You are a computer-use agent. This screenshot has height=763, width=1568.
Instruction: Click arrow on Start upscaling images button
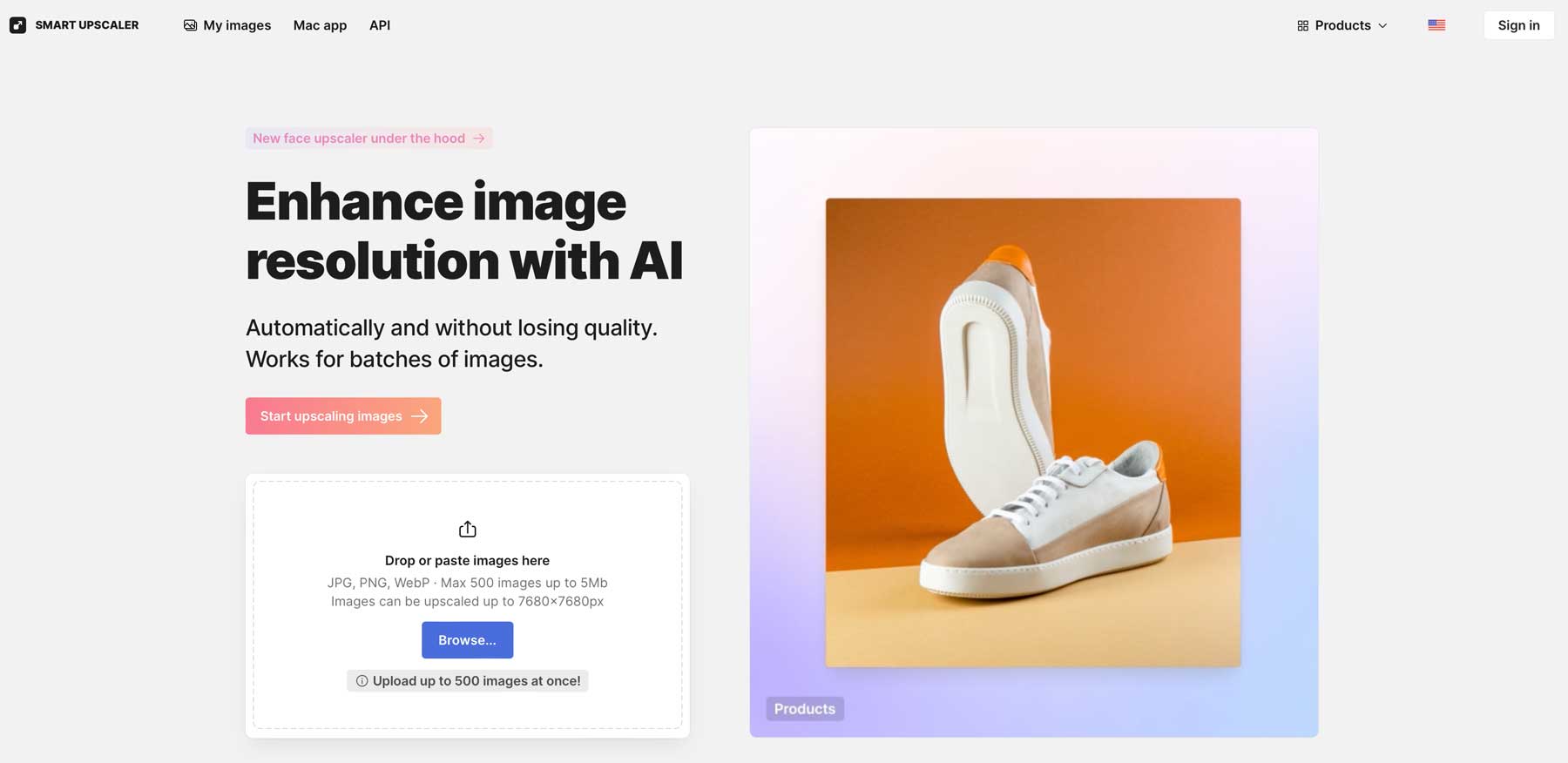(x=420, y=416)
